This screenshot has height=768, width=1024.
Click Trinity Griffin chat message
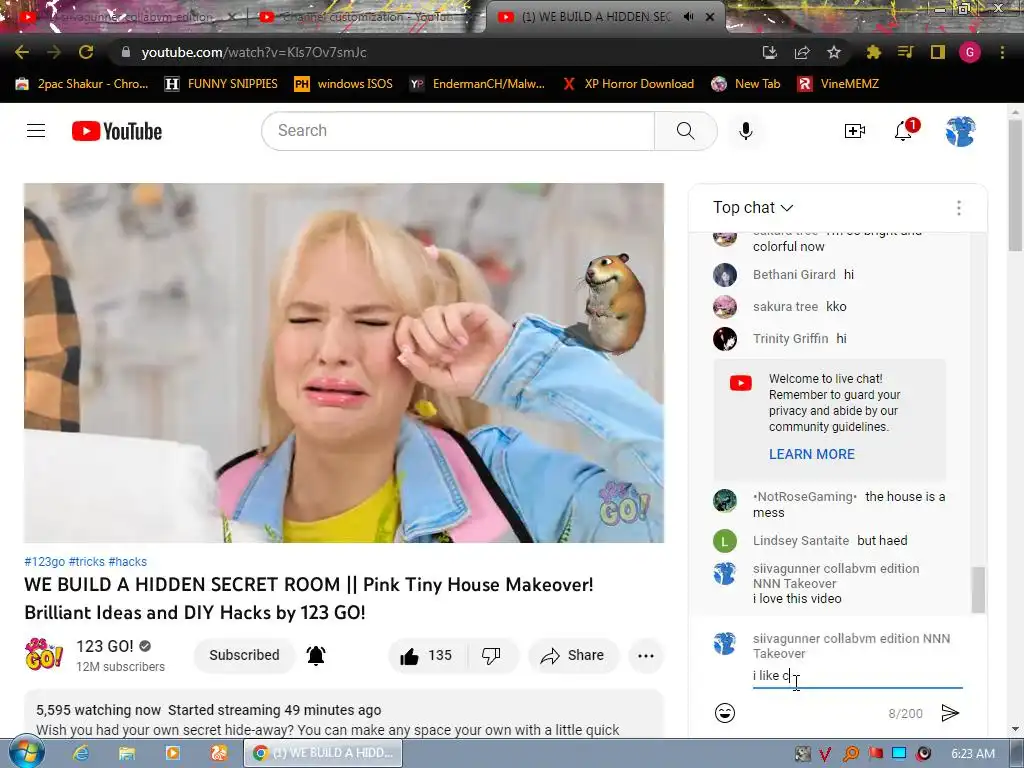[x=829, y=339]
